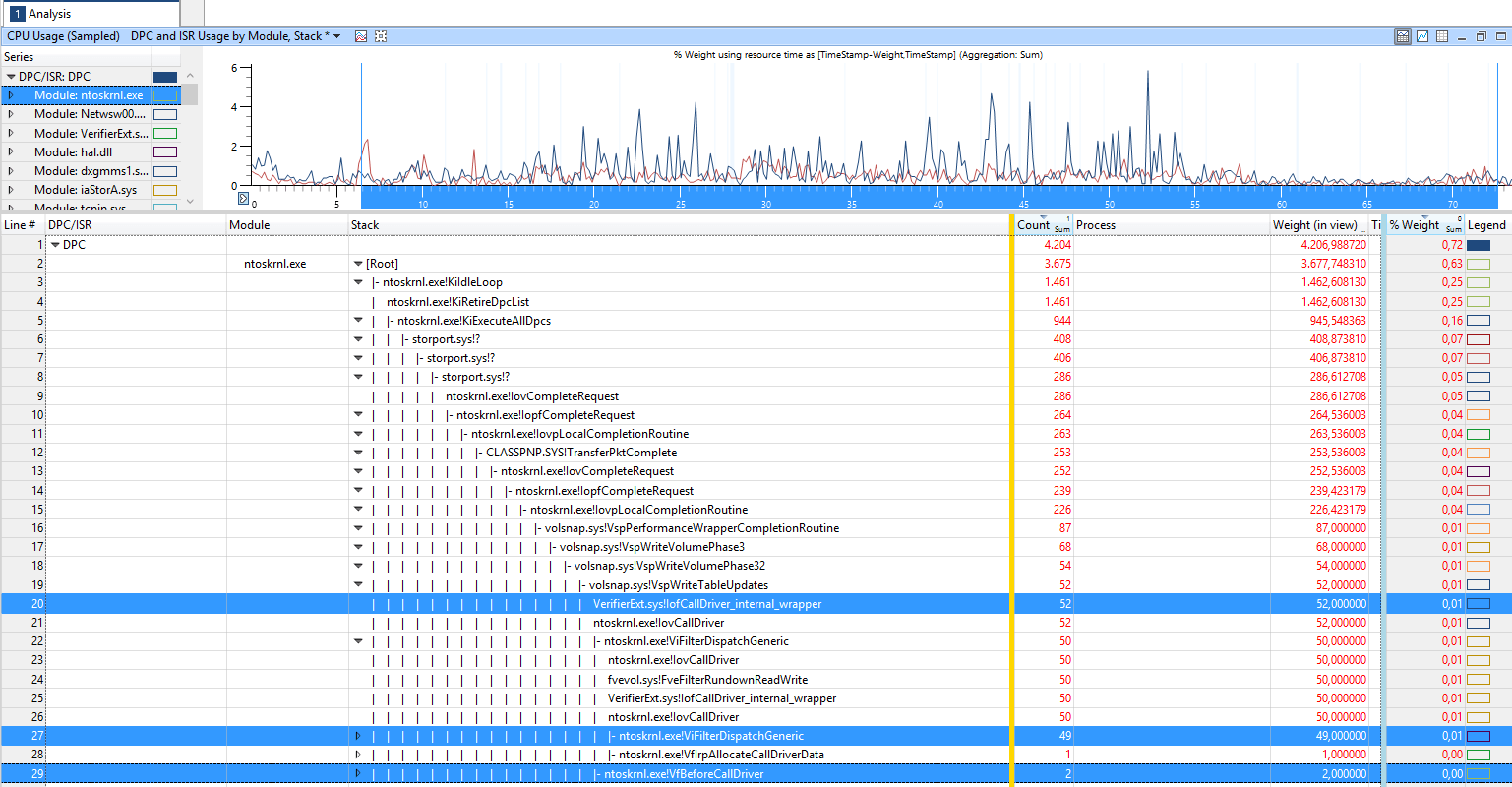
Task: Sort by Count column header
Action: 1043,225
